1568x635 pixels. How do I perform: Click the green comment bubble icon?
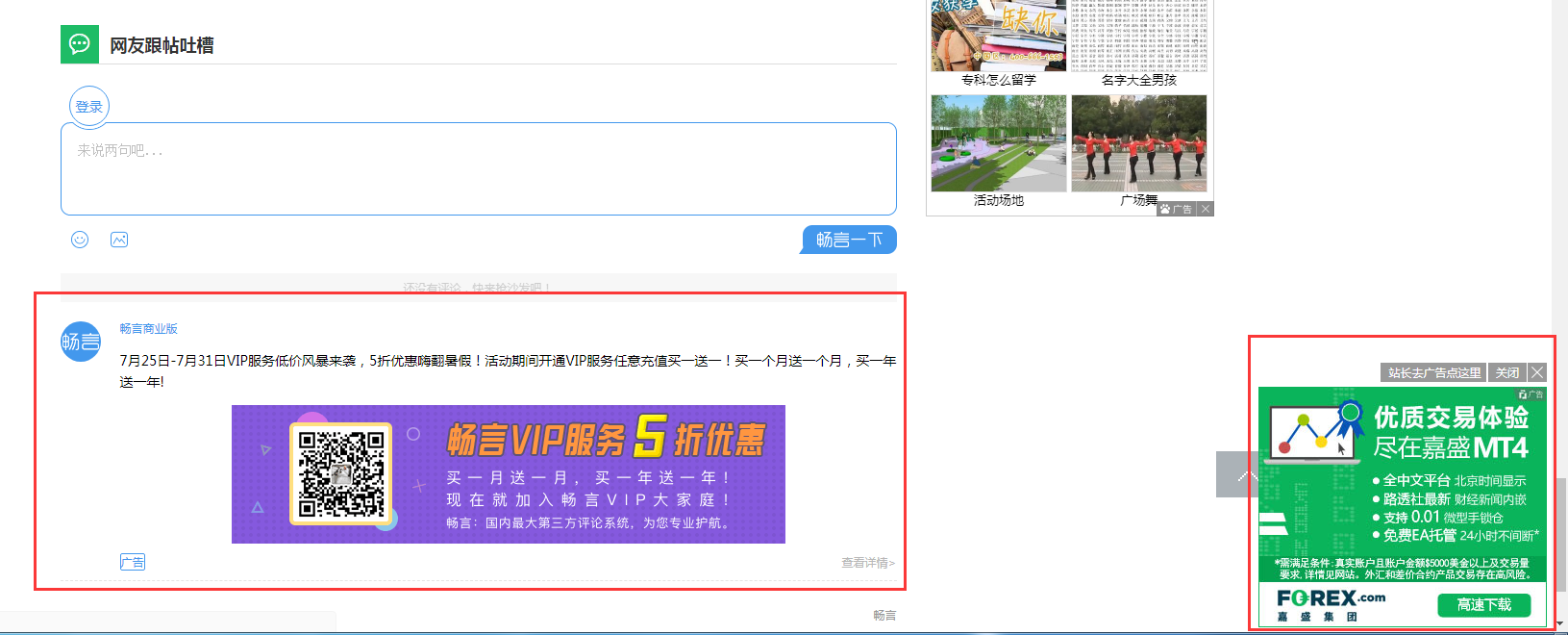coord(80,44)
